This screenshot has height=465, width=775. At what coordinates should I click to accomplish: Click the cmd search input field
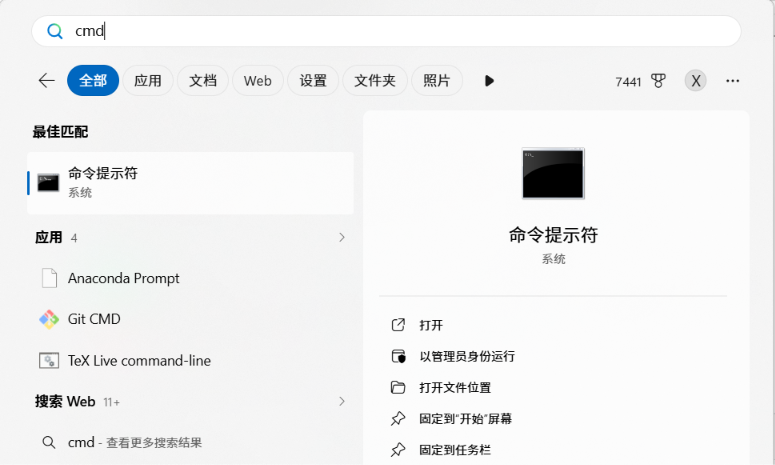tap(386, 31)
